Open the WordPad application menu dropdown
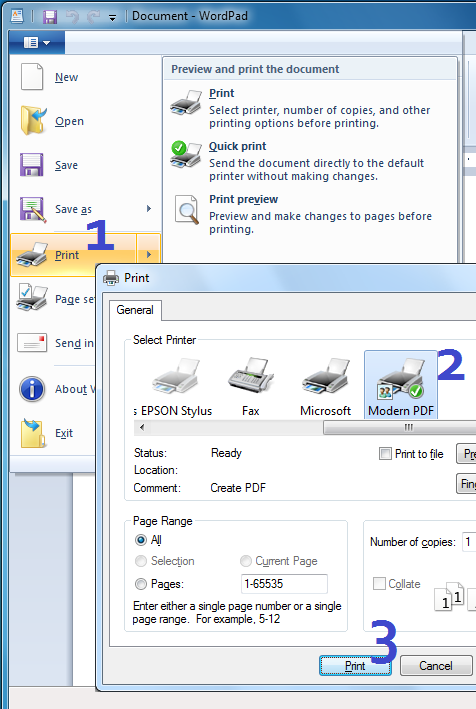The width and height of the screenshot is (476, 709). pos(37,43)
